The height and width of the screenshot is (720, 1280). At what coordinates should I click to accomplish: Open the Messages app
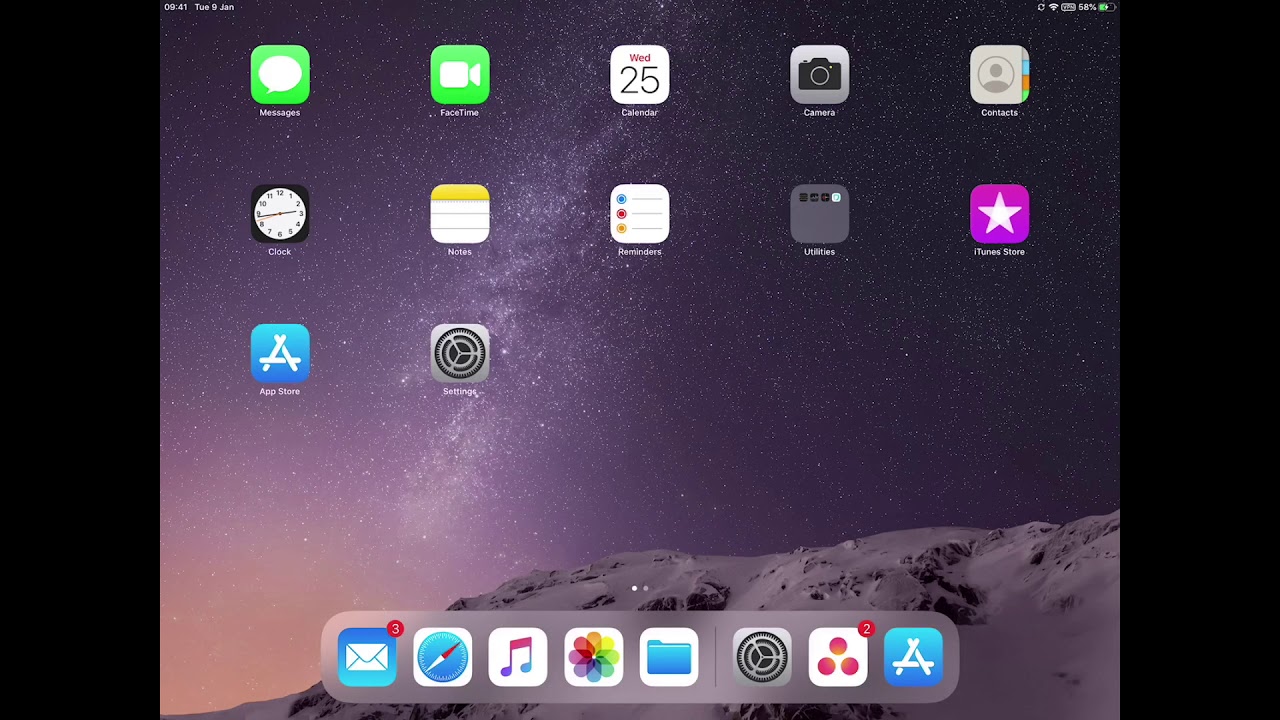[x=280, y=75]
